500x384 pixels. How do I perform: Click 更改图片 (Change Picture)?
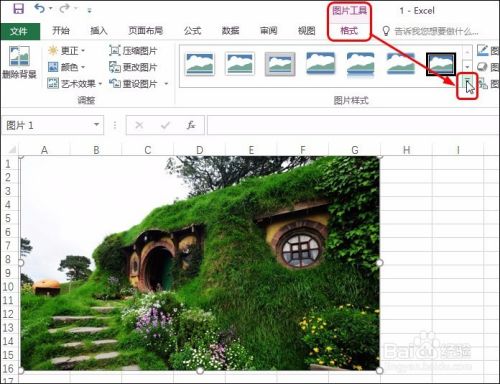coord(133,67)
